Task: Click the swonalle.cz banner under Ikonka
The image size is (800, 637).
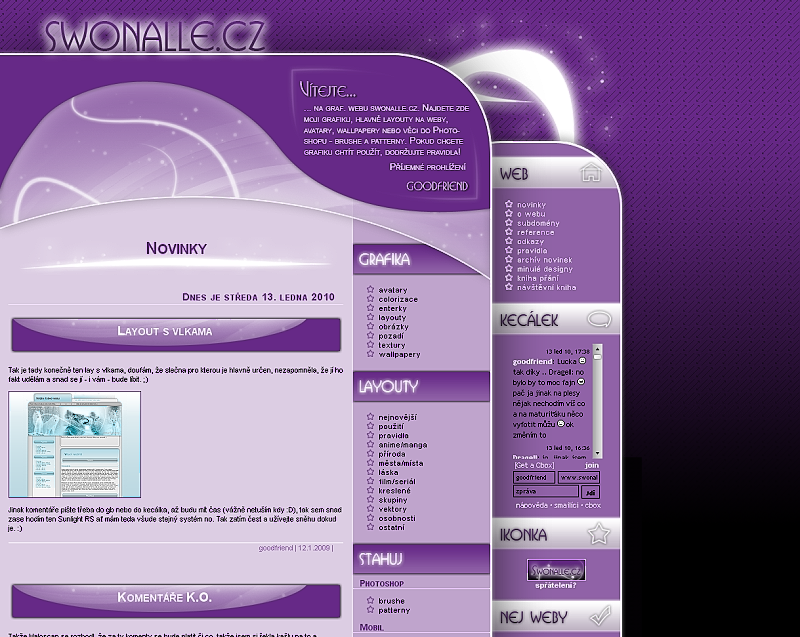Action: tap(555, 569)
